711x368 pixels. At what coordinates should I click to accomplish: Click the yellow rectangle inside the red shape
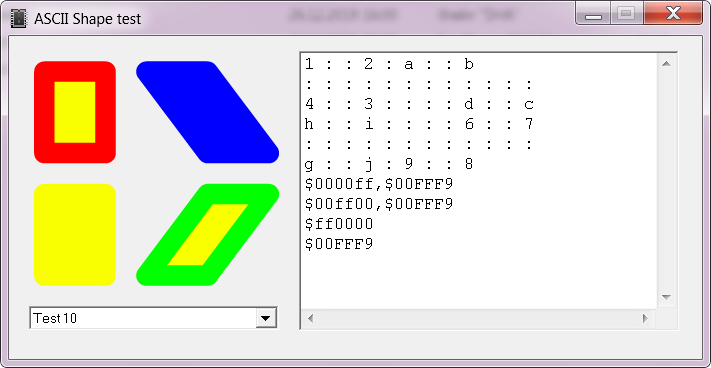pyautogui.click(x=75, y=112)
